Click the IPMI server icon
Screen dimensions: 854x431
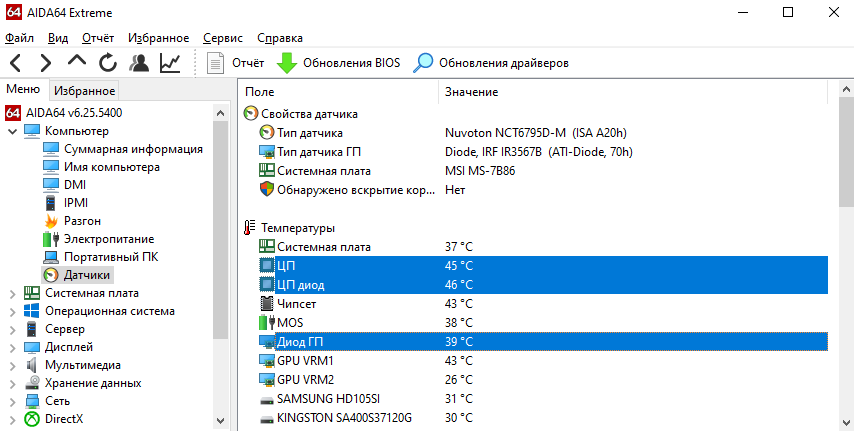click(x=51, y=203)
